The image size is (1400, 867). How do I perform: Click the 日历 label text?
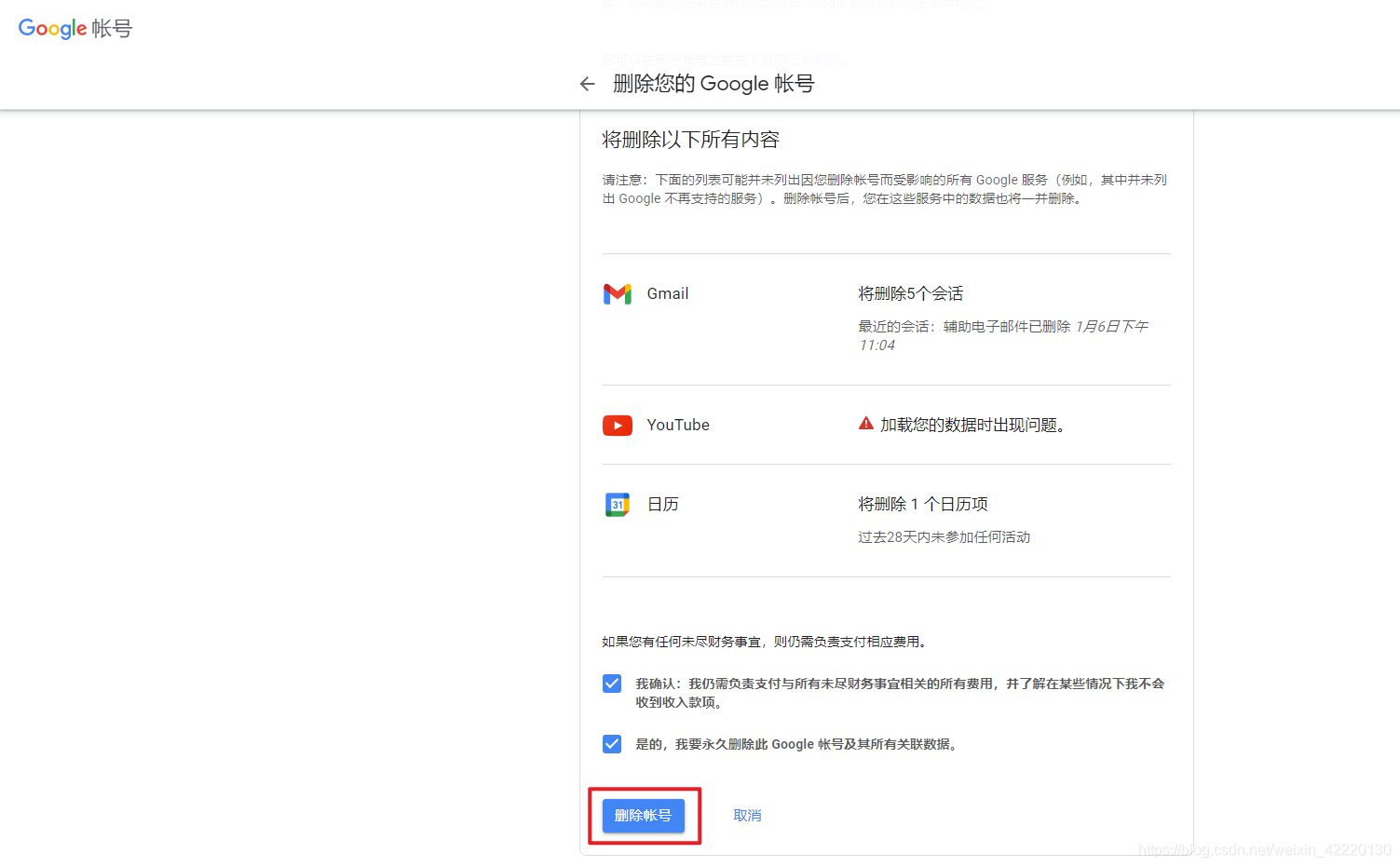tap(663, 505)
